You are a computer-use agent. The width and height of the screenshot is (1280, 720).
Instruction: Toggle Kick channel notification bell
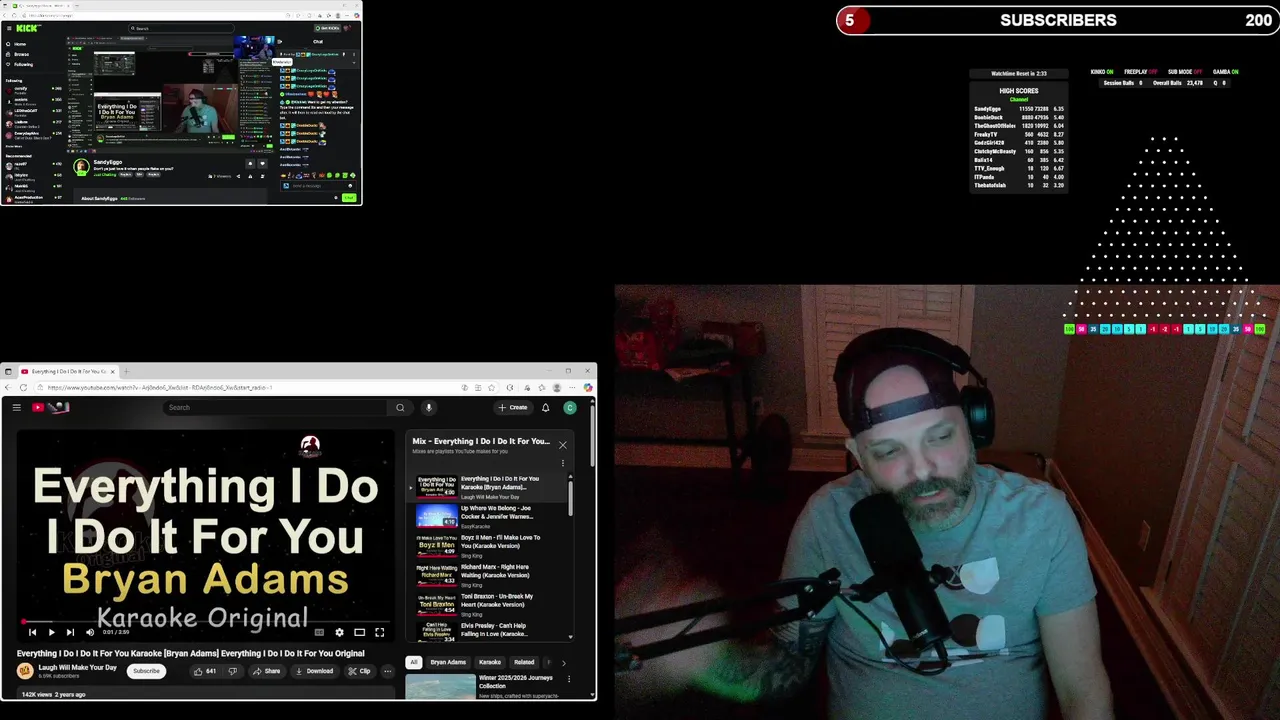click(x=250, y=163)
